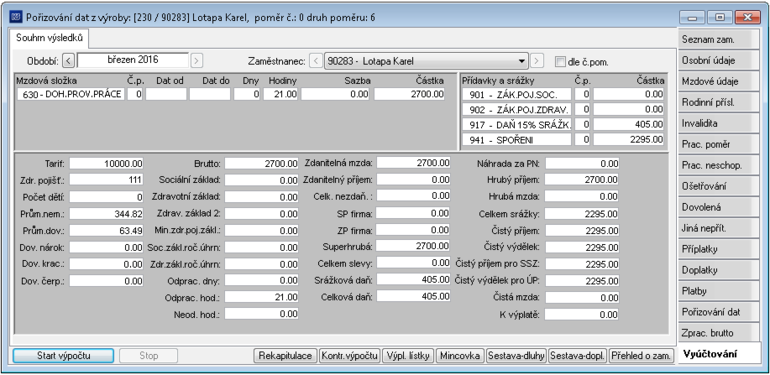770x375 pixels.
Task: Click the Hodiny cell showing 21.00
Action: pos(280,95)
